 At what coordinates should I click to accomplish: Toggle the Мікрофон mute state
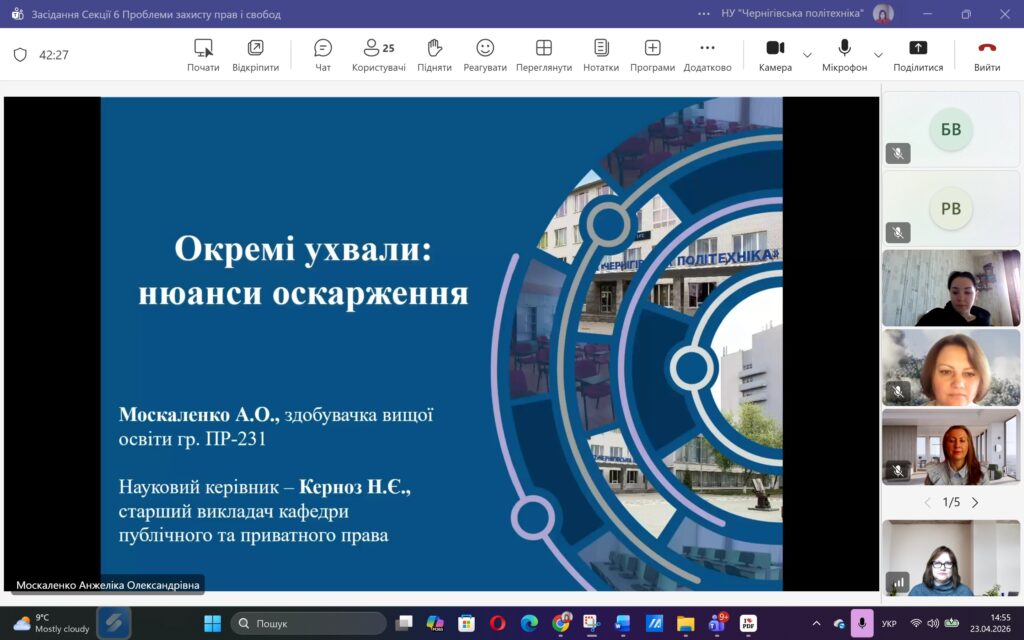tap(844, 55)
